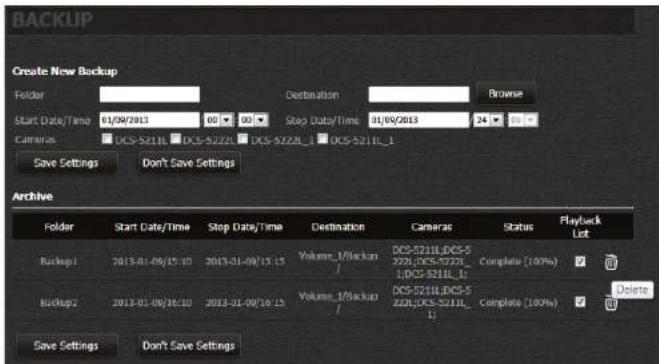Click Backup1 start time 2013-01-09/15:10
This screenshot has width=659, height=364.
point(152,261)
